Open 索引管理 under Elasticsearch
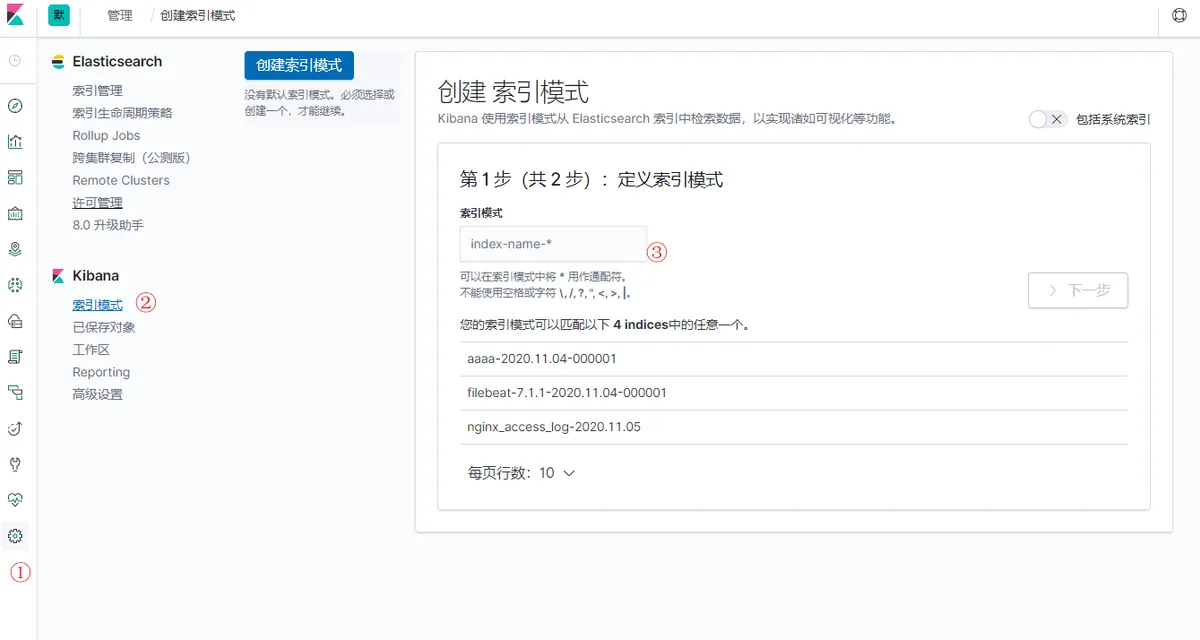Screen dimensions: 1200x640 tap(98, 91)
